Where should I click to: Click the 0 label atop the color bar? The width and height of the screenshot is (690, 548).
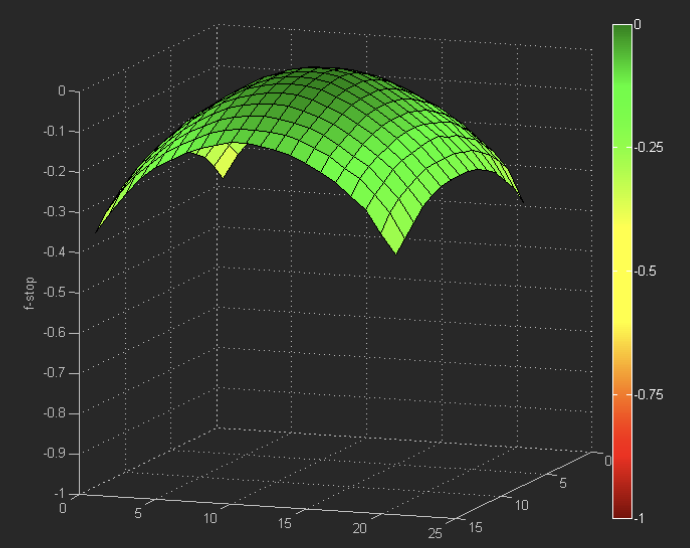638,24
